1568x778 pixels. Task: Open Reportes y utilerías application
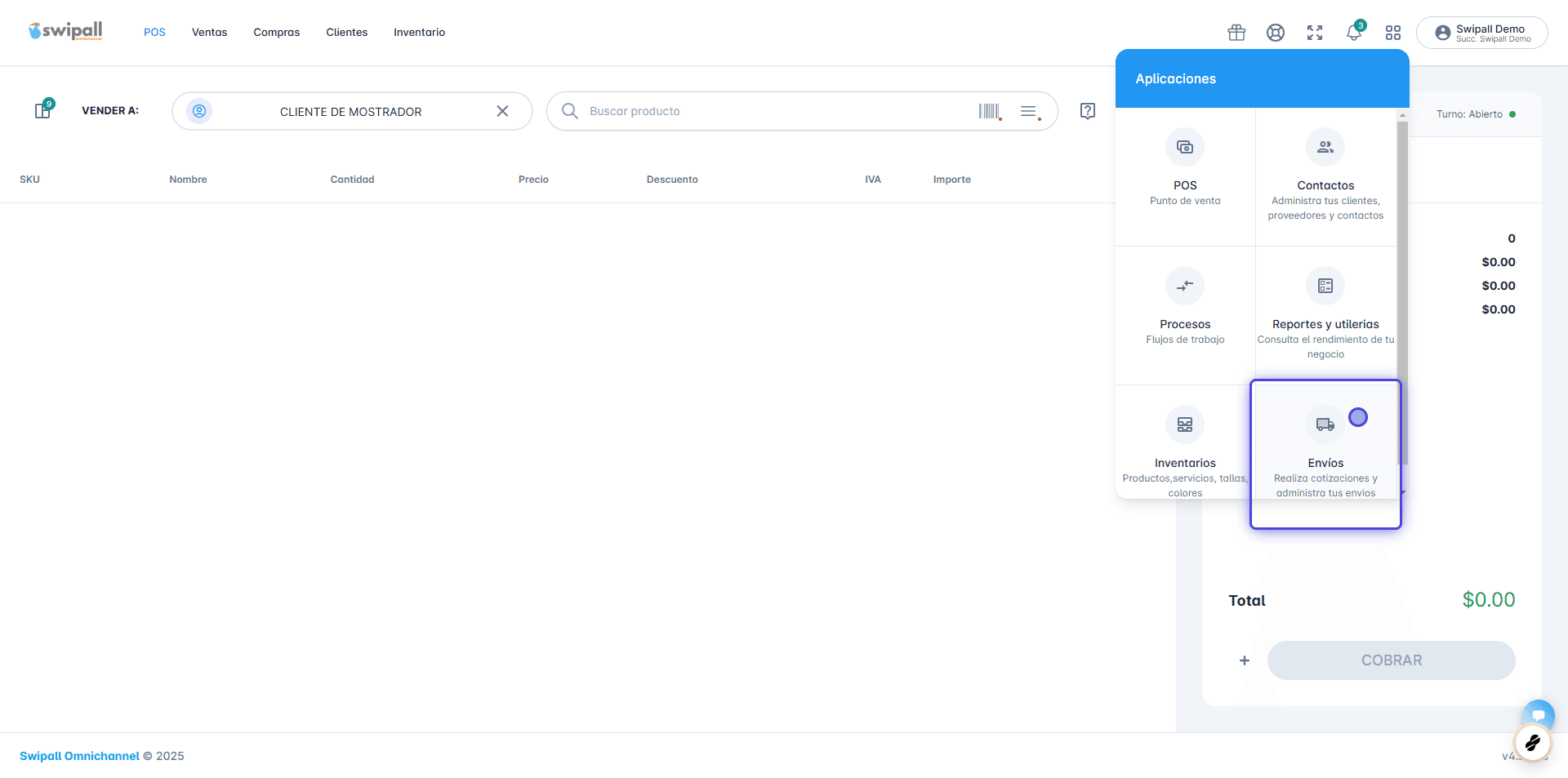click(1325, 315)
